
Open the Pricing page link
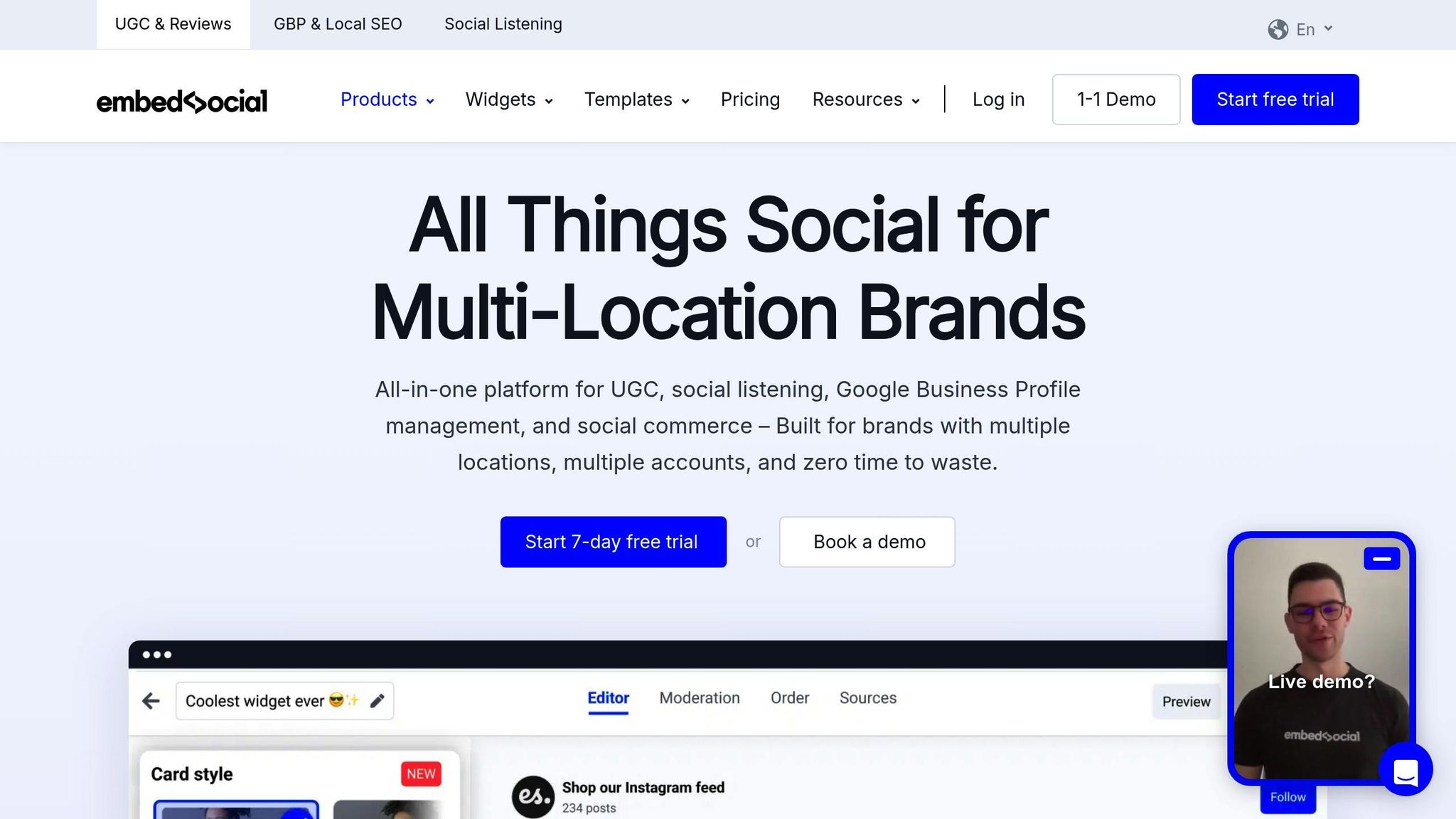750,100
